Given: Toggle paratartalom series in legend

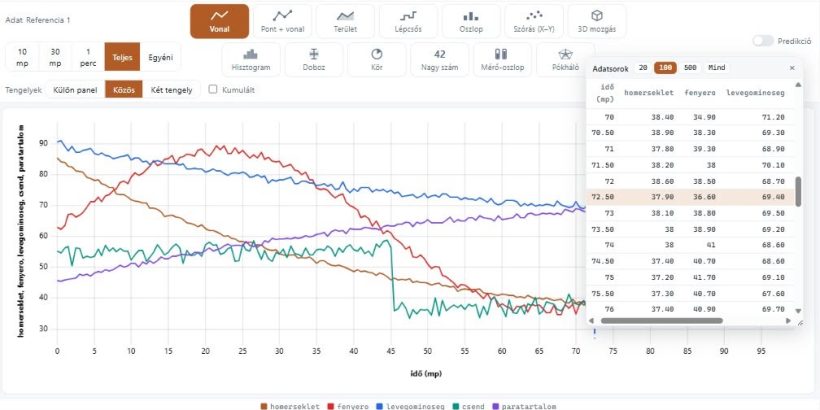Looking at the screenshot, I should click(x=525, y=406).
